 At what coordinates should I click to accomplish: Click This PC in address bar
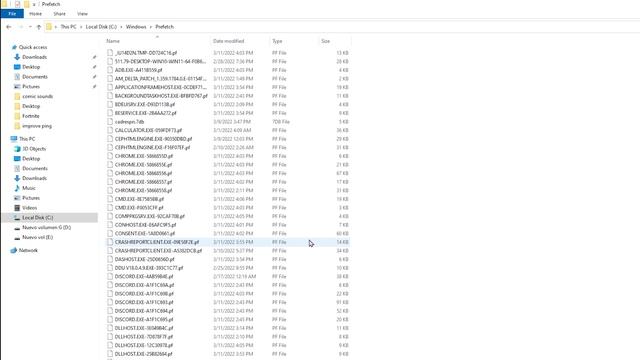[x=69, y=27]
